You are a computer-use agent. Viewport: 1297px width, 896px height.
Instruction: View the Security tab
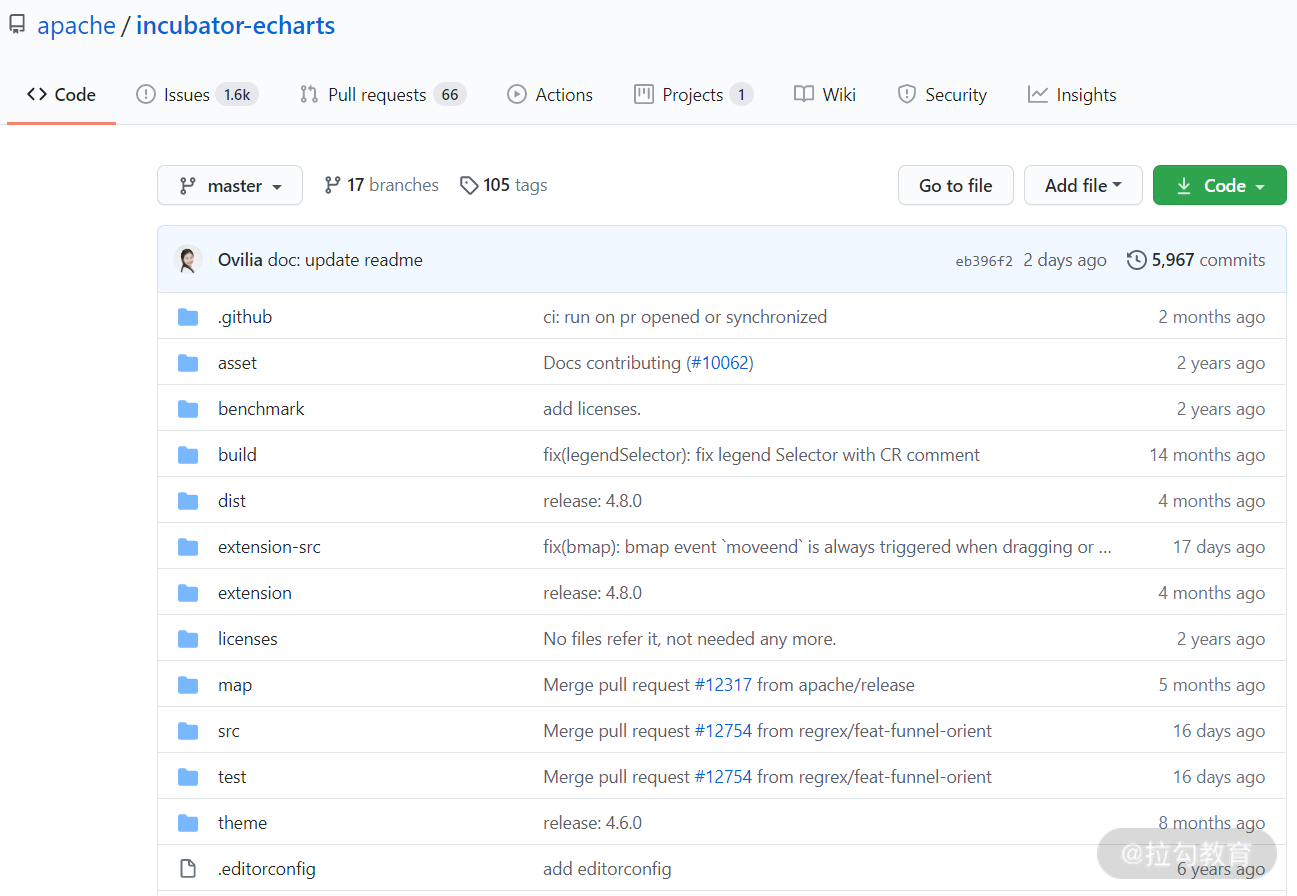(942, 95)
